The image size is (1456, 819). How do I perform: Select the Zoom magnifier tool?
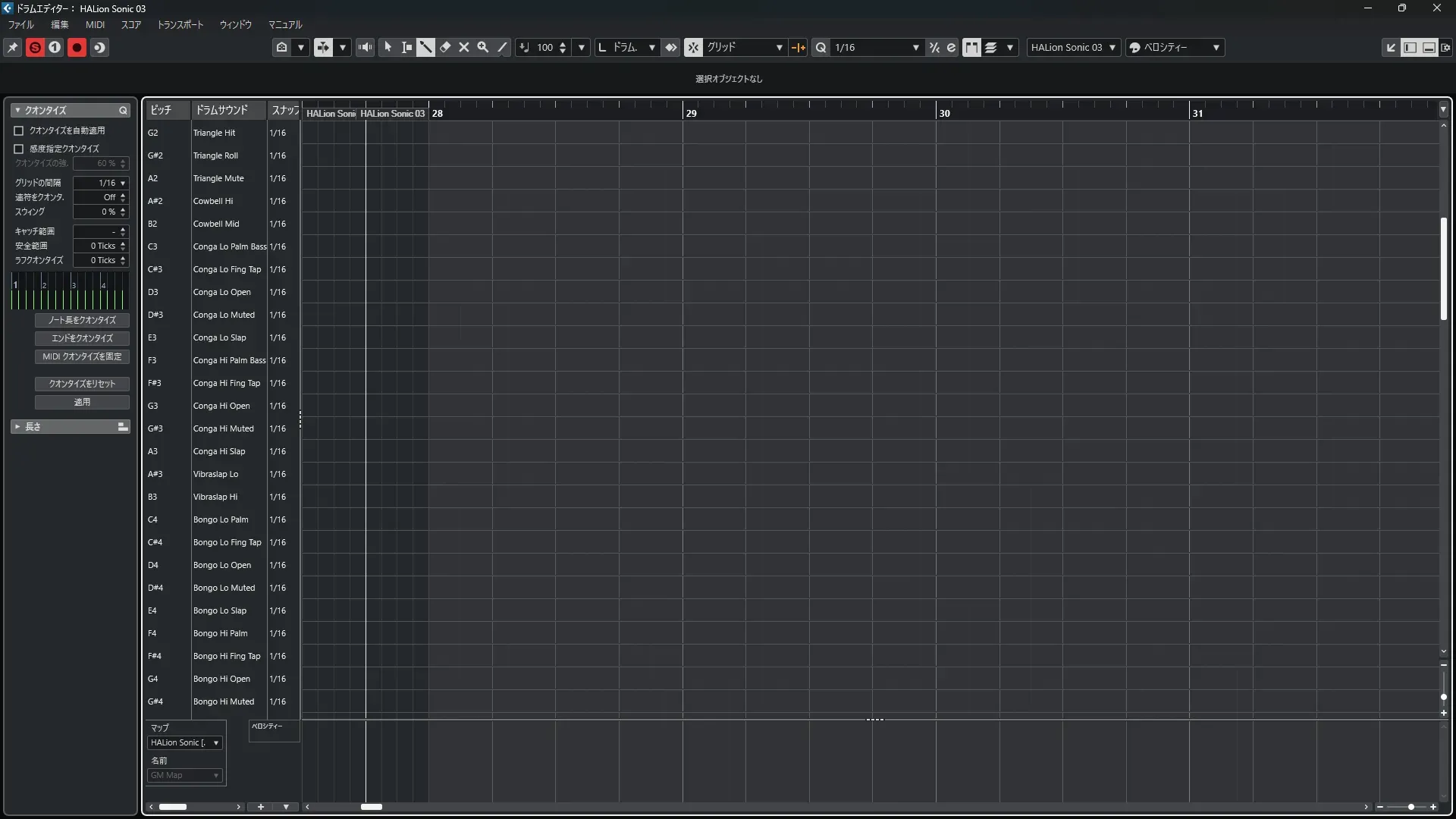click(483, 48)
